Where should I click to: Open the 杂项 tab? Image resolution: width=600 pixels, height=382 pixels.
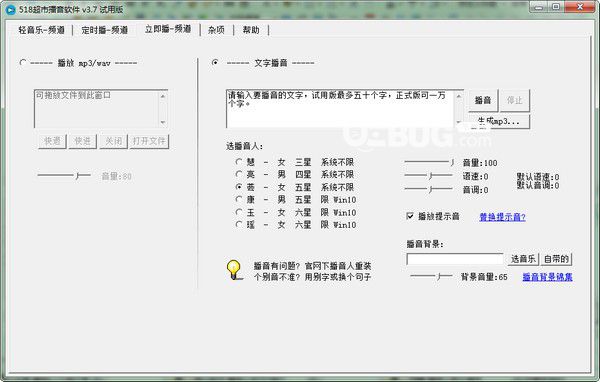coord(216,30)
